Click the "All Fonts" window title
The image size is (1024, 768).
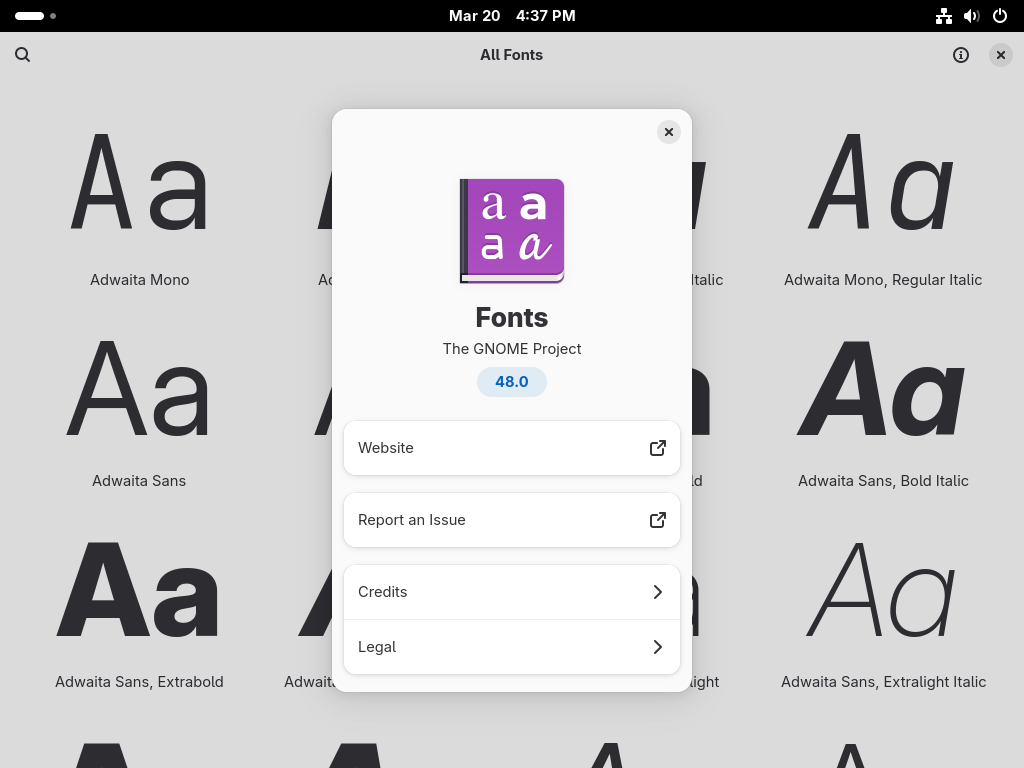click(511, 55)
